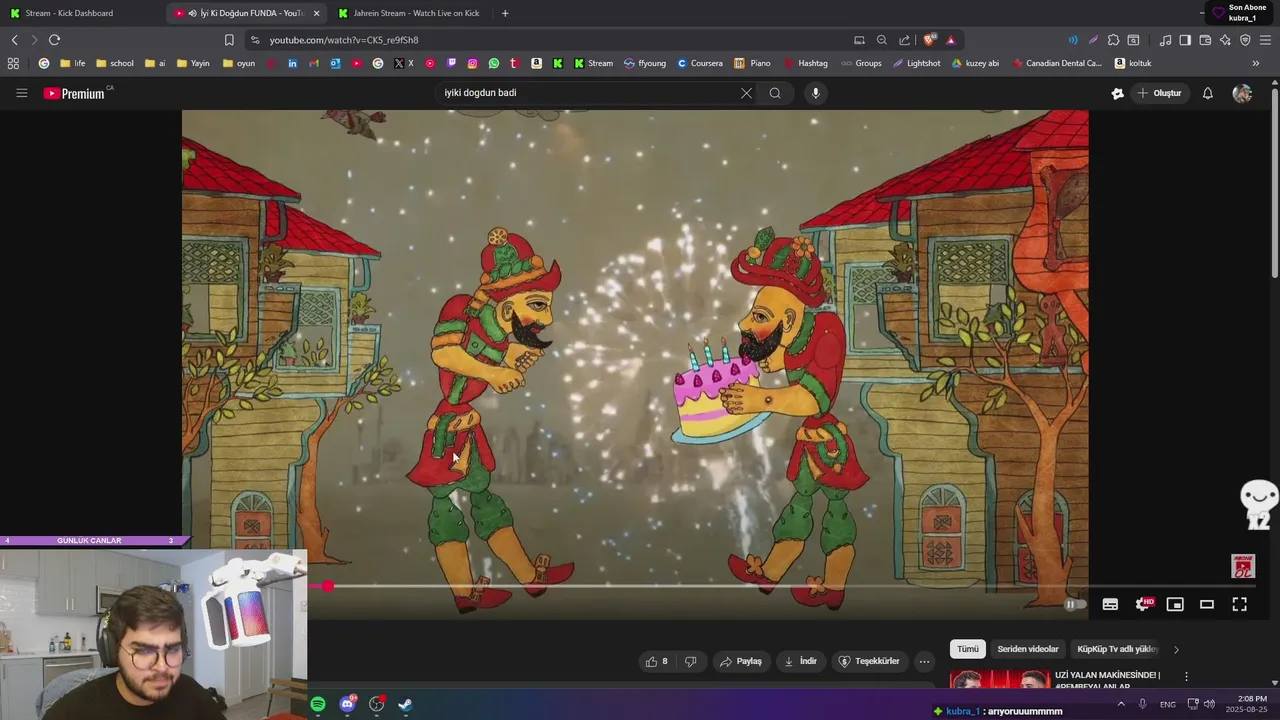Select the Tümü filter chip
The height and width of the screenshot is (720, 1280).
968,649
